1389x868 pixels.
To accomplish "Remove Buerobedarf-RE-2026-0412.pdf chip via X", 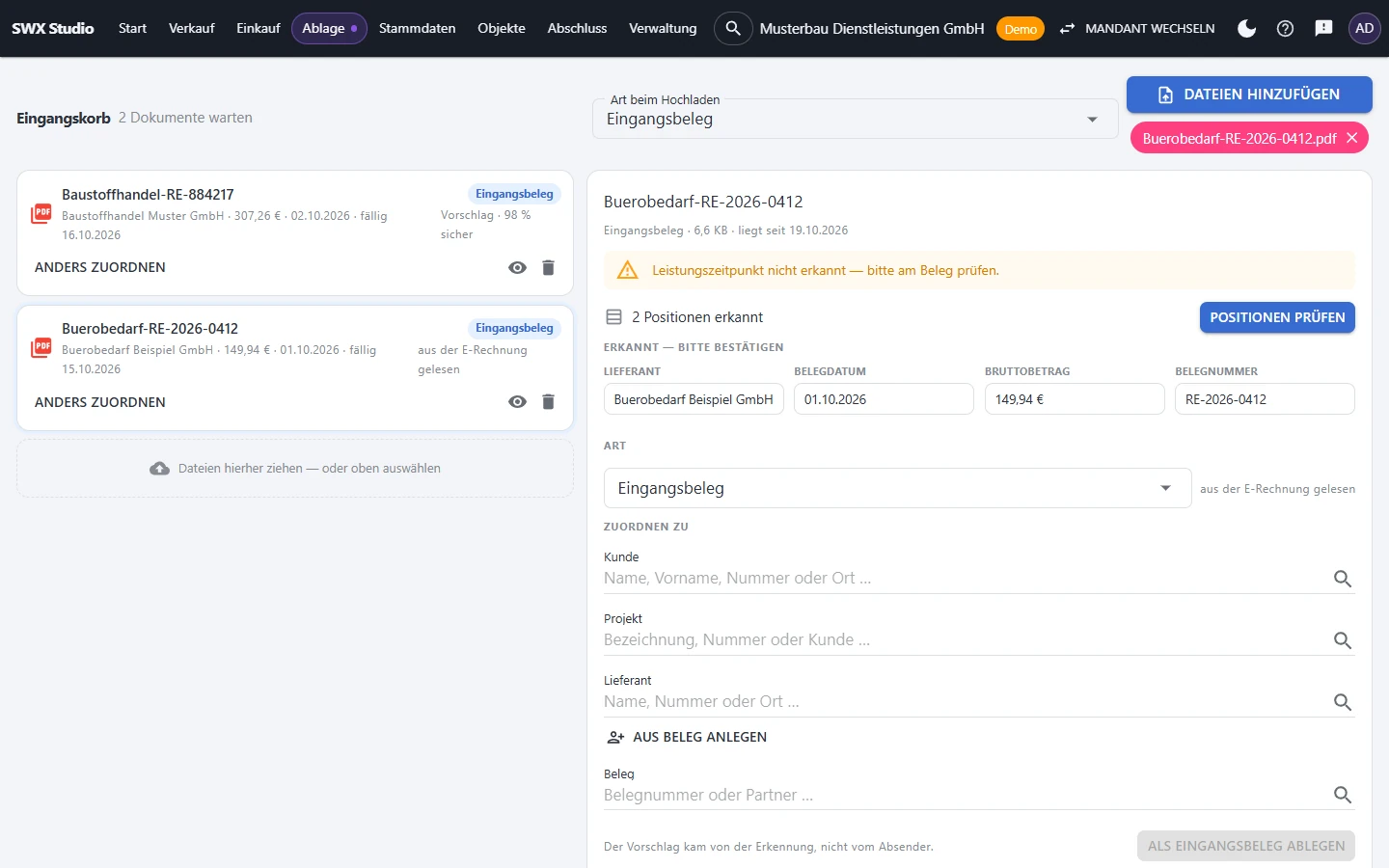I will [x=1352, y=138].
